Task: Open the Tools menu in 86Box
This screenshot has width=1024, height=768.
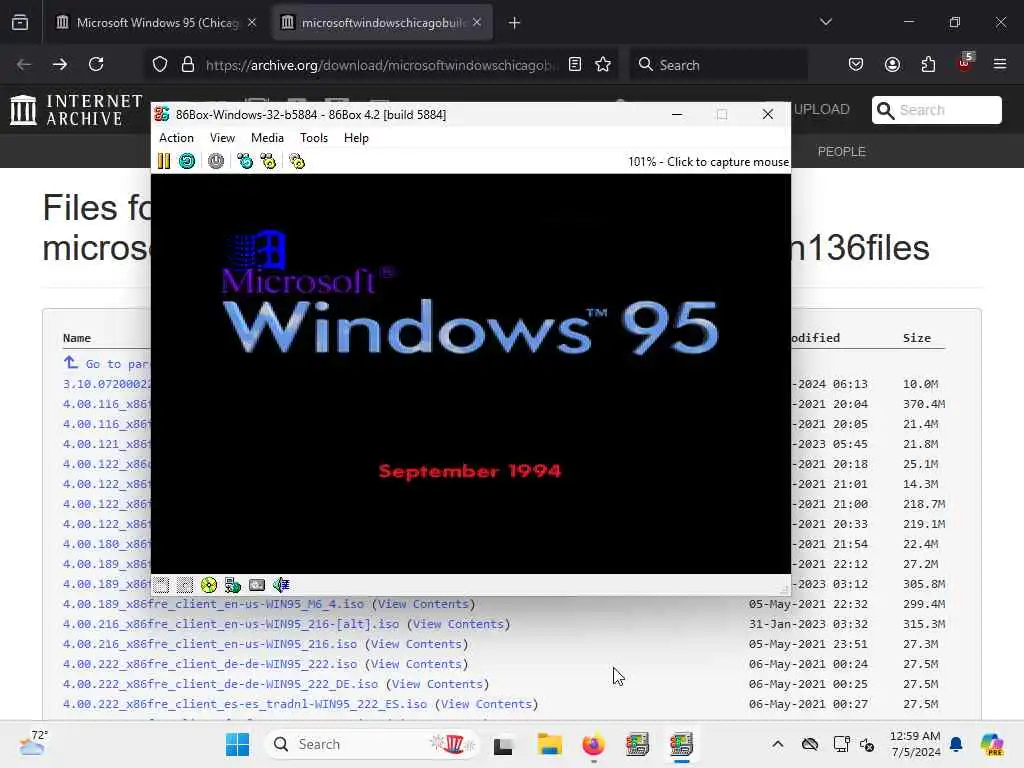Action: tap(313, 138)
